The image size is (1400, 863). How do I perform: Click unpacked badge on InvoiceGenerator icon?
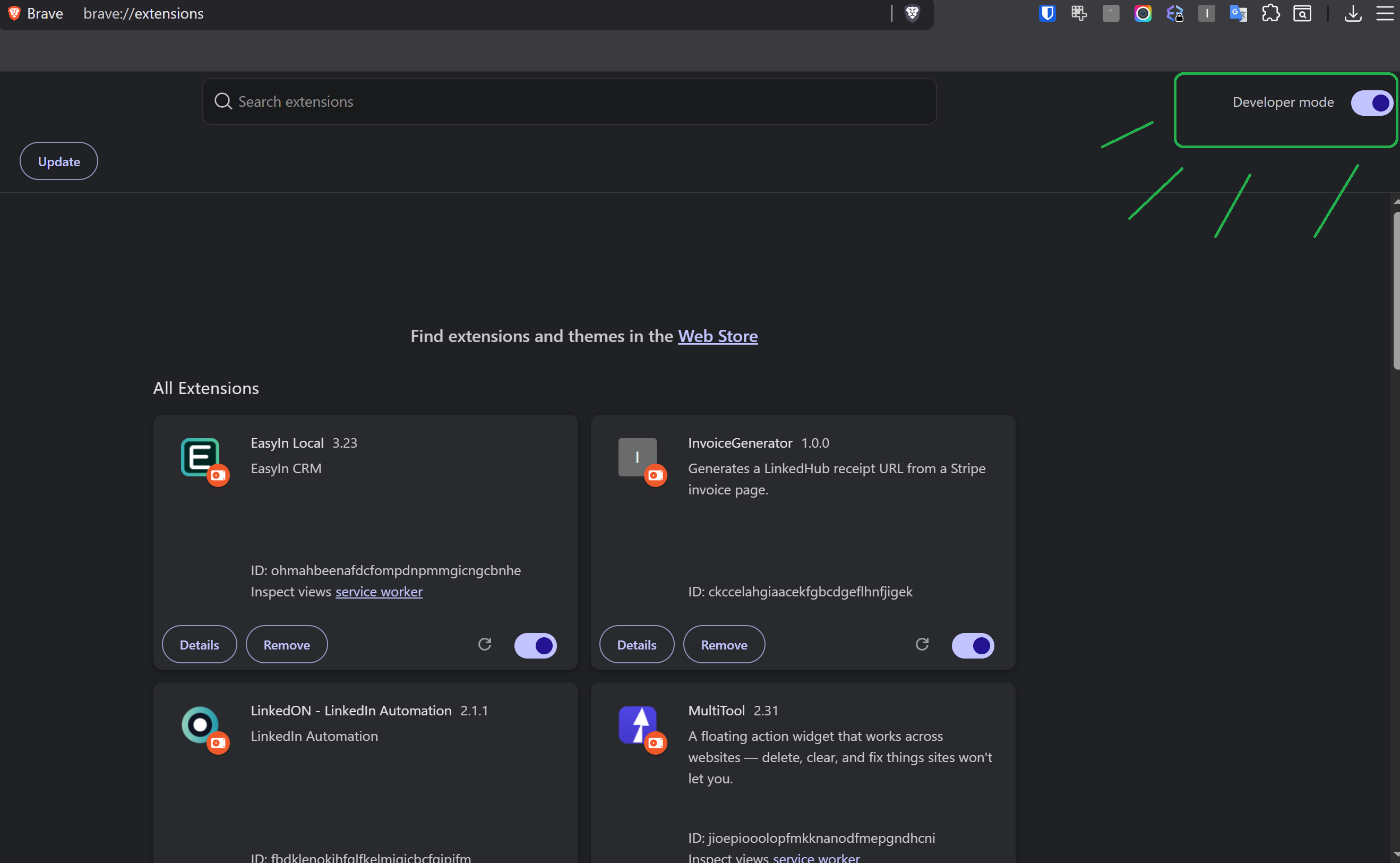tap(656, 475)
